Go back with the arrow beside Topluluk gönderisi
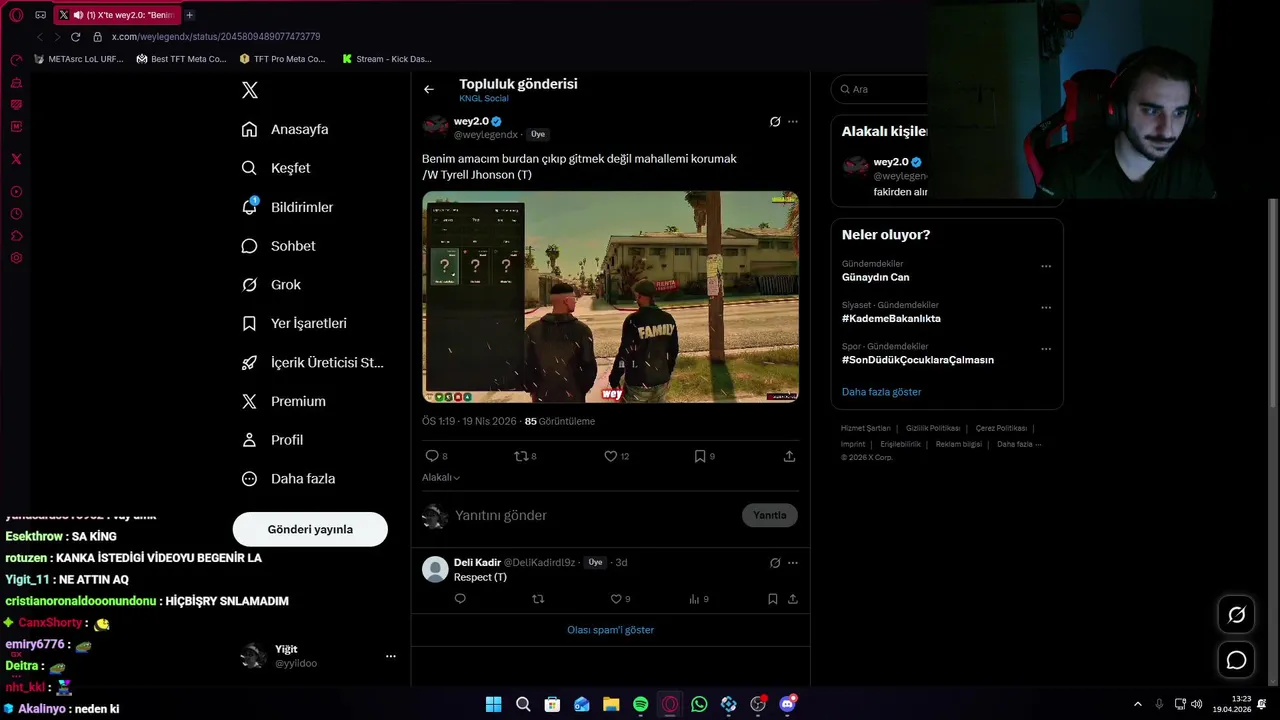The image size is (1280, 720). 429,89
